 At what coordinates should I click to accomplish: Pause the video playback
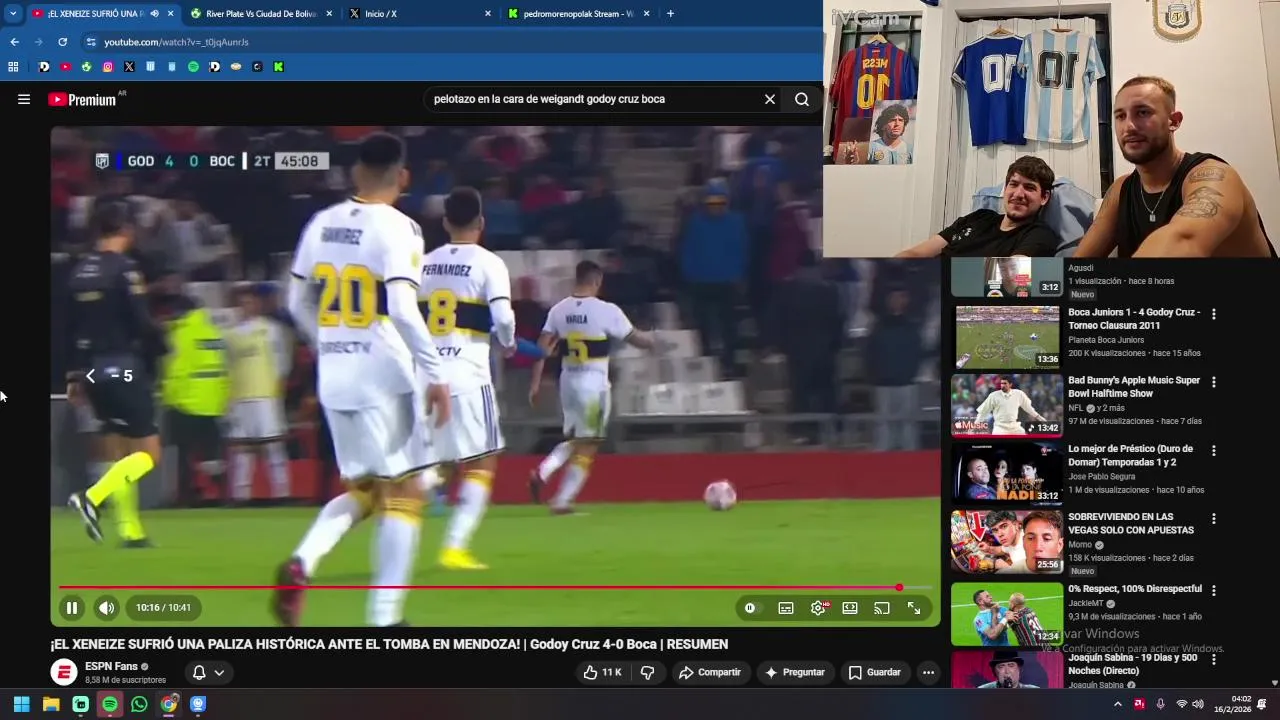pos(72,607)
